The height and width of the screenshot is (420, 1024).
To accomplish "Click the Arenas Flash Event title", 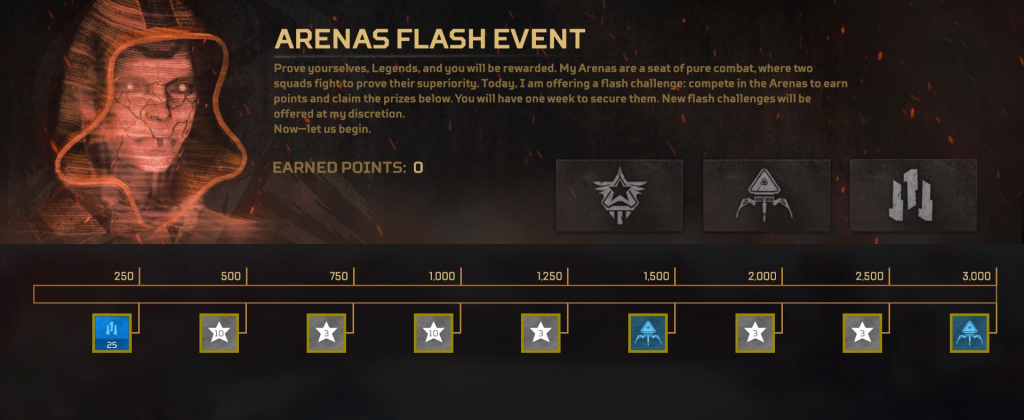I will 429,40.
